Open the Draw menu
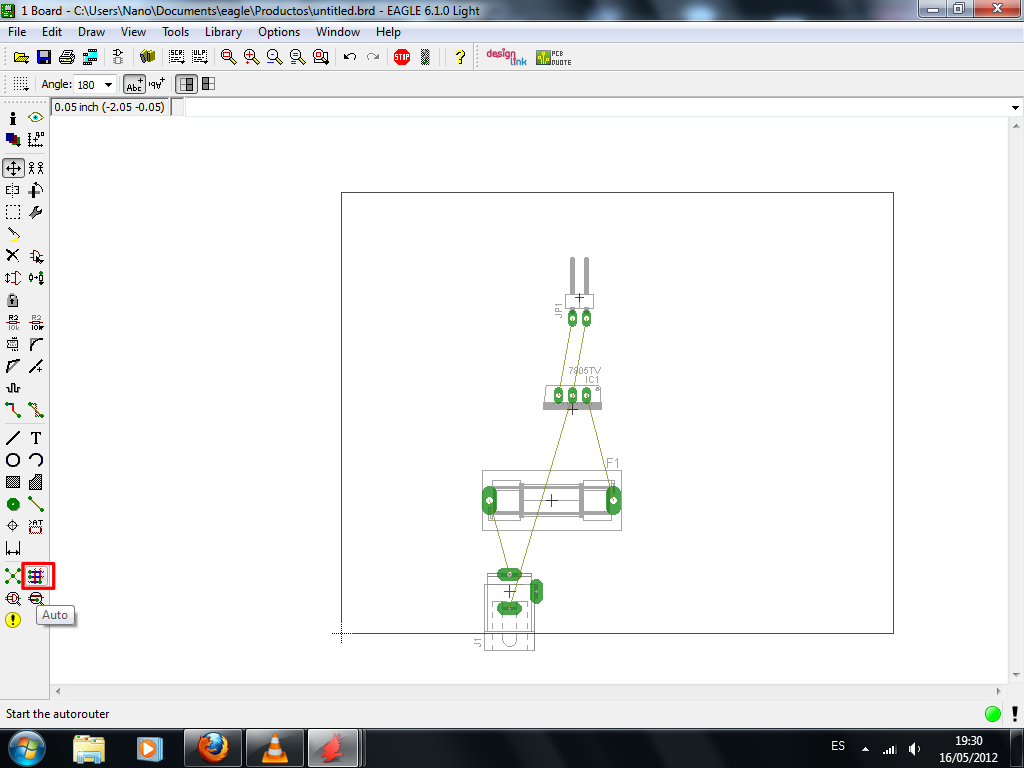 tap(91, 32)
